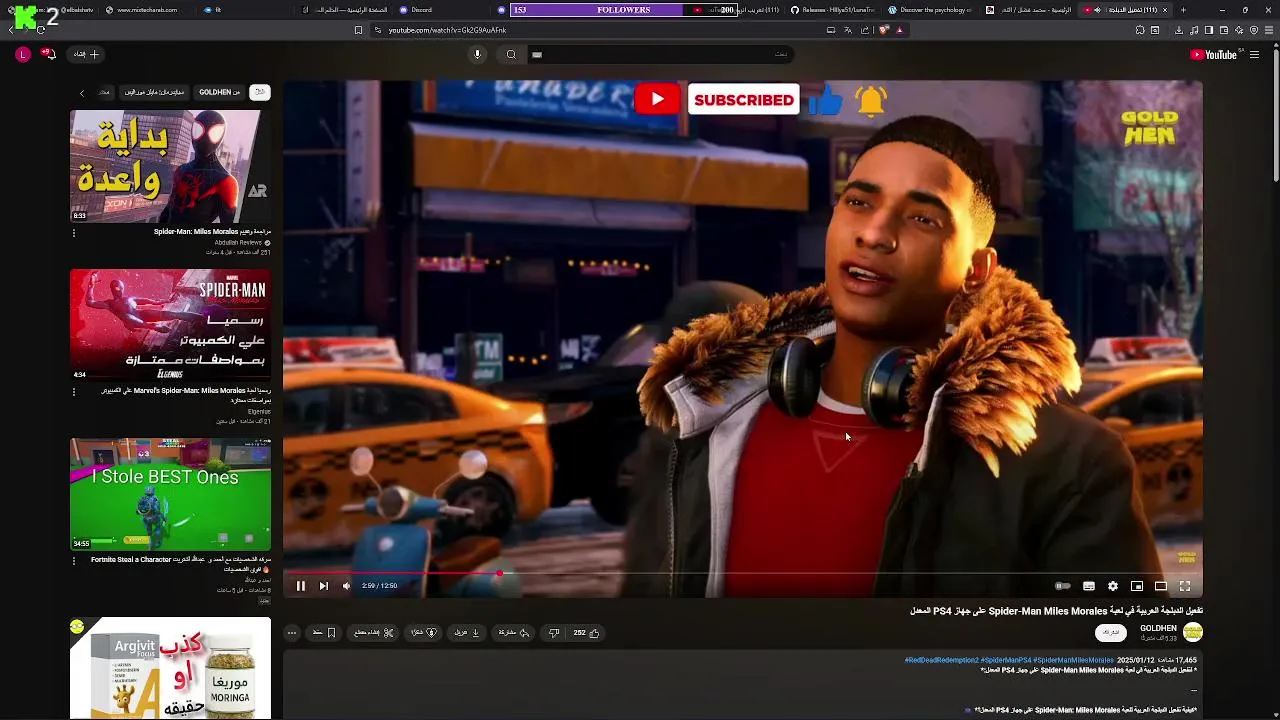Like the video showing 252 likes
Image resolution: width=1280 pixels, height=720 pixels.
[587, 633]
